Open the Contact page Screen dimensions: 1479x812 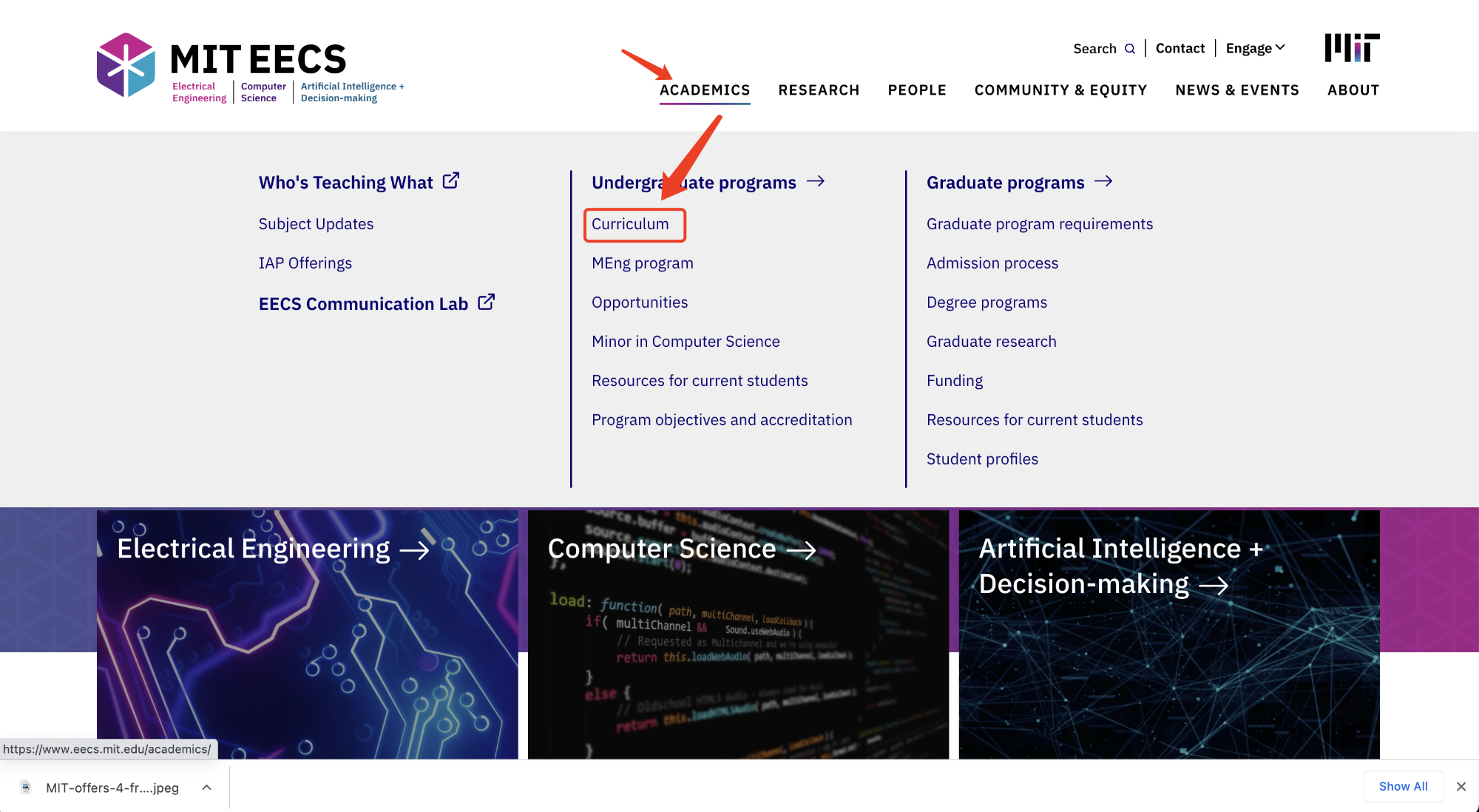click(x=1180, y=48)
